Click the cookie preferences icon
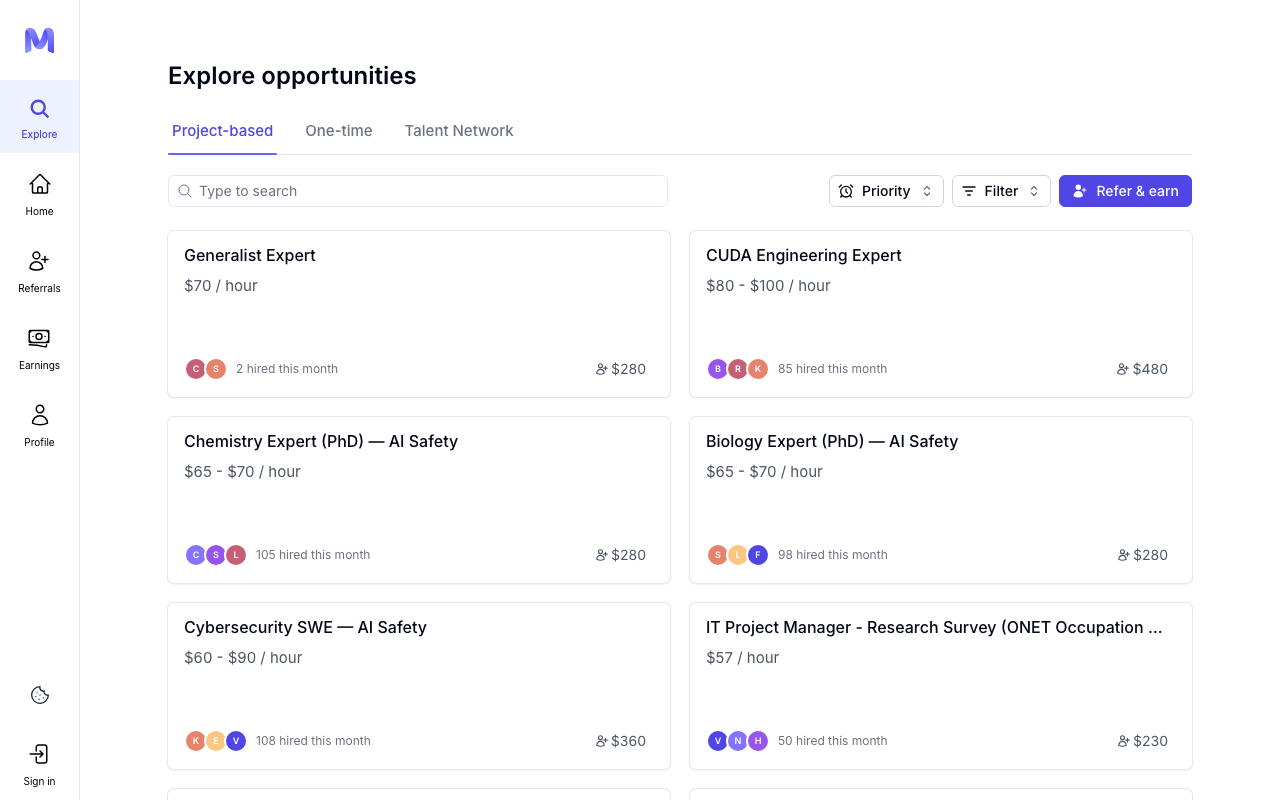The width and height of the screenshot is (1280, 800). (40, 695)
